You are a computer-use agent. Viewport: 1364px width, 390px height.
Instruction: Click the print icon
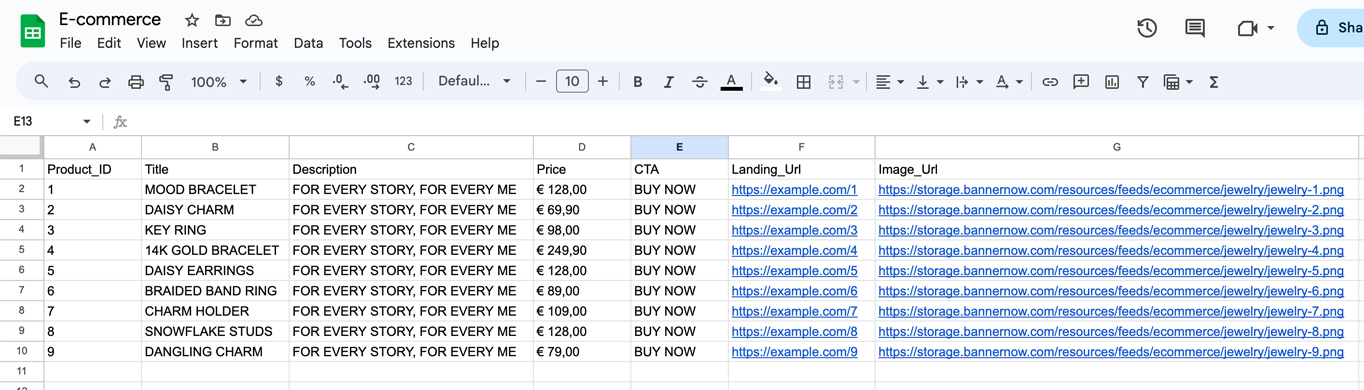coord(136,82)
